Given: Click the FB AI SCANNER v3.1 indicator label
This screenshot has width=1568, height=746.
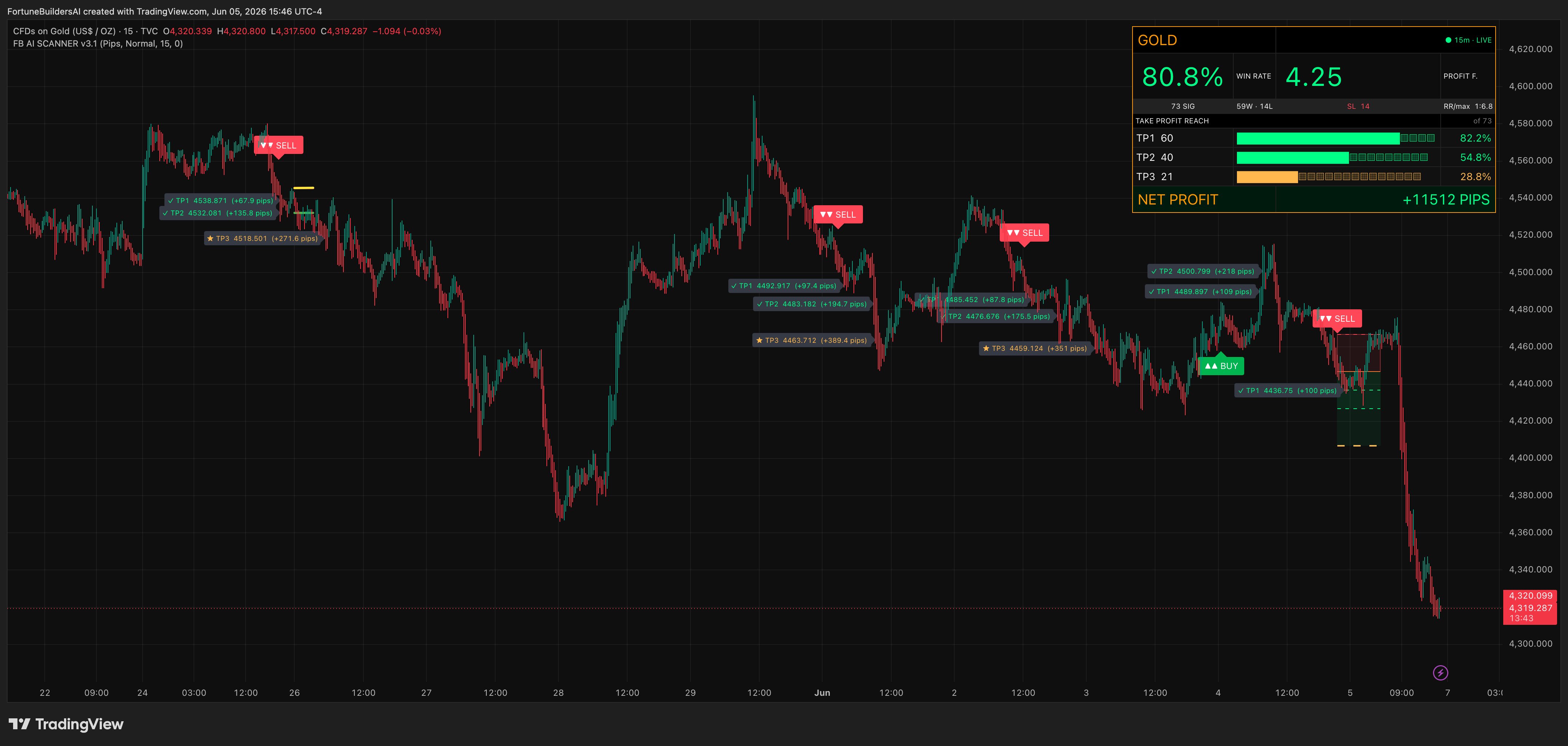Looking at the screenshot, I should coord(98,44).
